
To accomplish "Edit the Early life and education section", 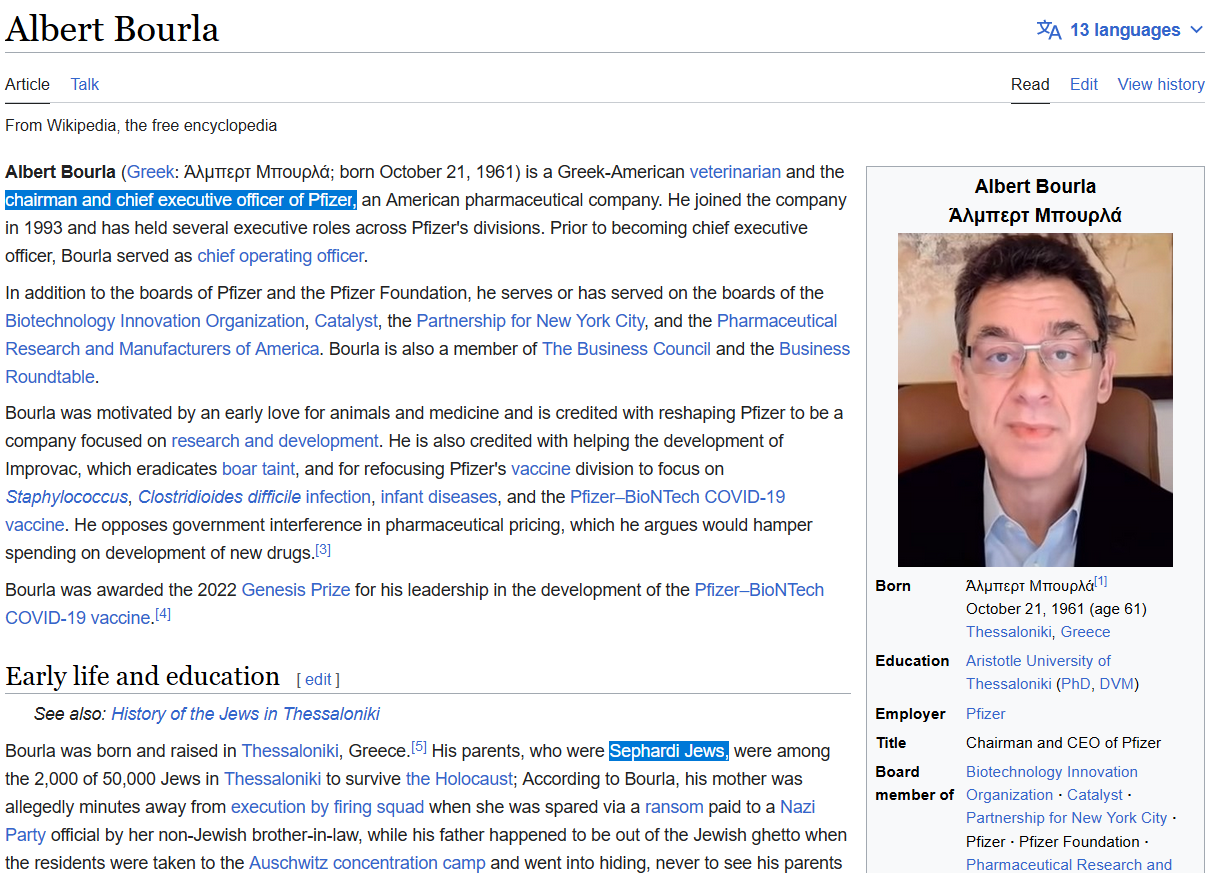I will (318, 679).
